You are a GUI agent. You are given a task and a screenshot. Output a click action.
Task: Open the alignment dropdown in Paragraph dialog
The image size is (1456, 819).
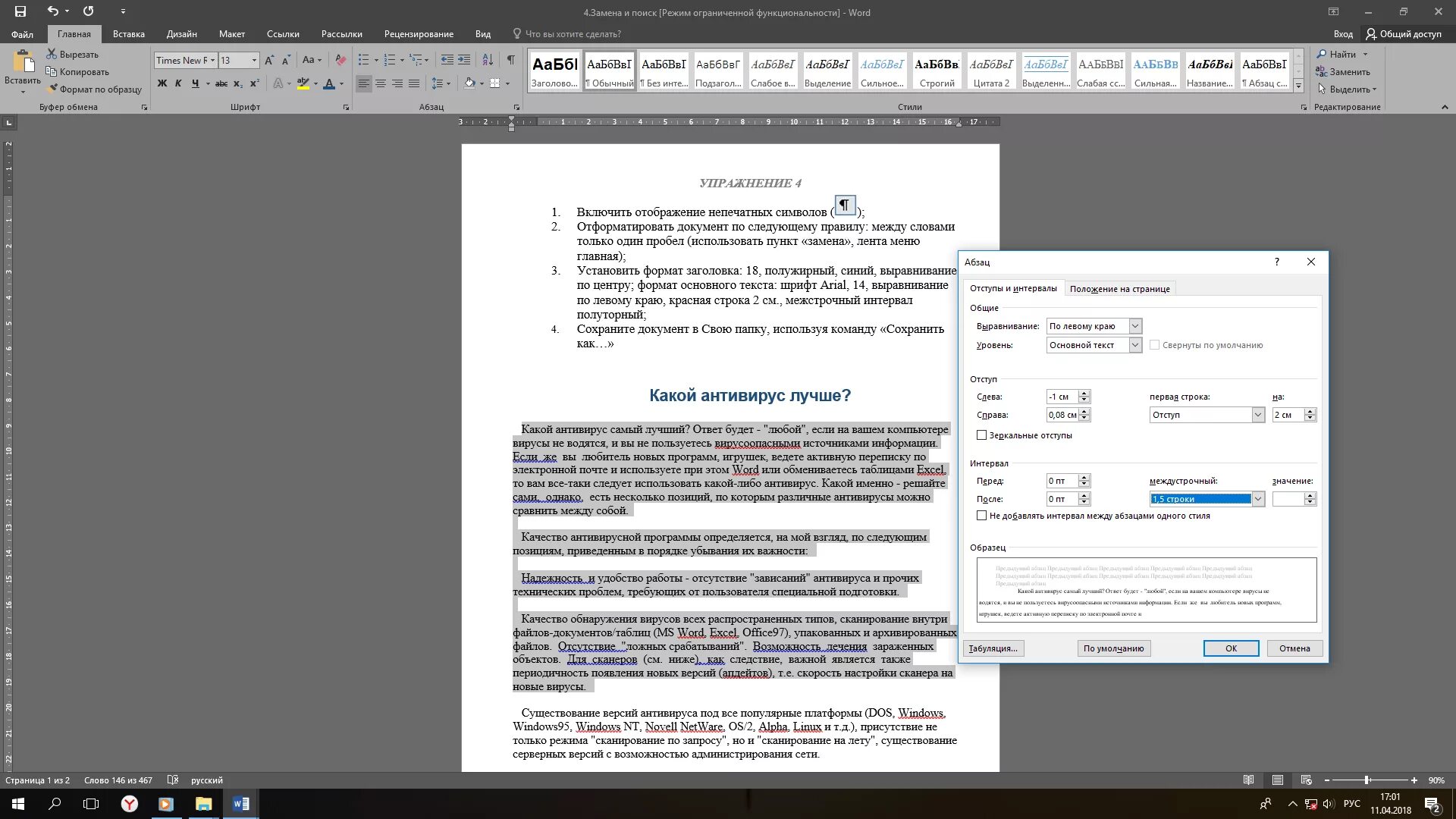click(1135, 326)
